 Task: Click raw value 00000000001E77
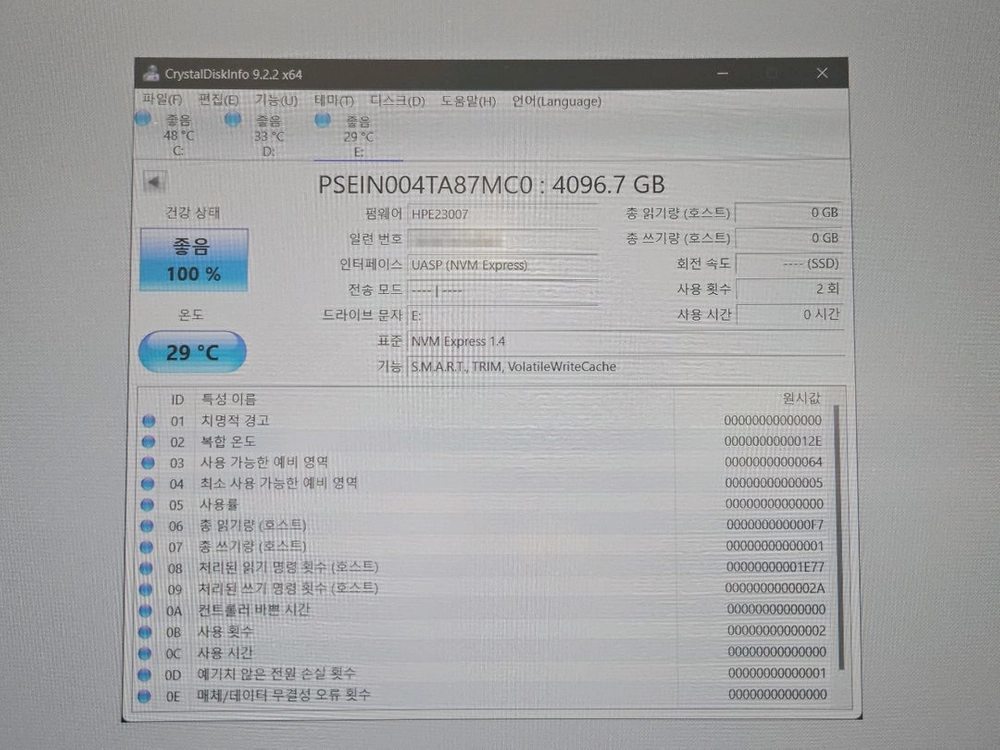(x=776, y=567)
